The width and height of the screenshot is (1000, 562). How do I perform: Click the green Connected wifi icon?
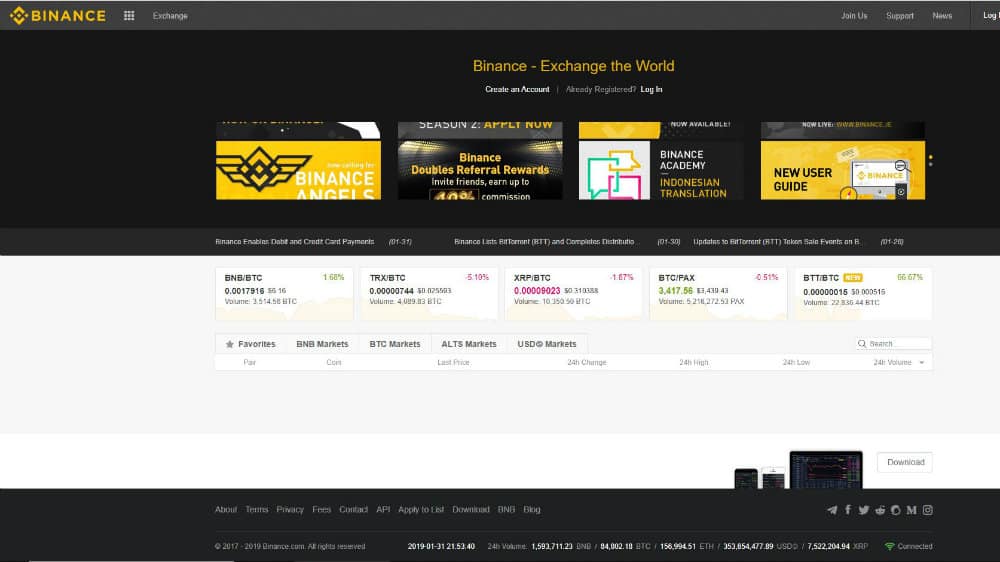(890, 546)
